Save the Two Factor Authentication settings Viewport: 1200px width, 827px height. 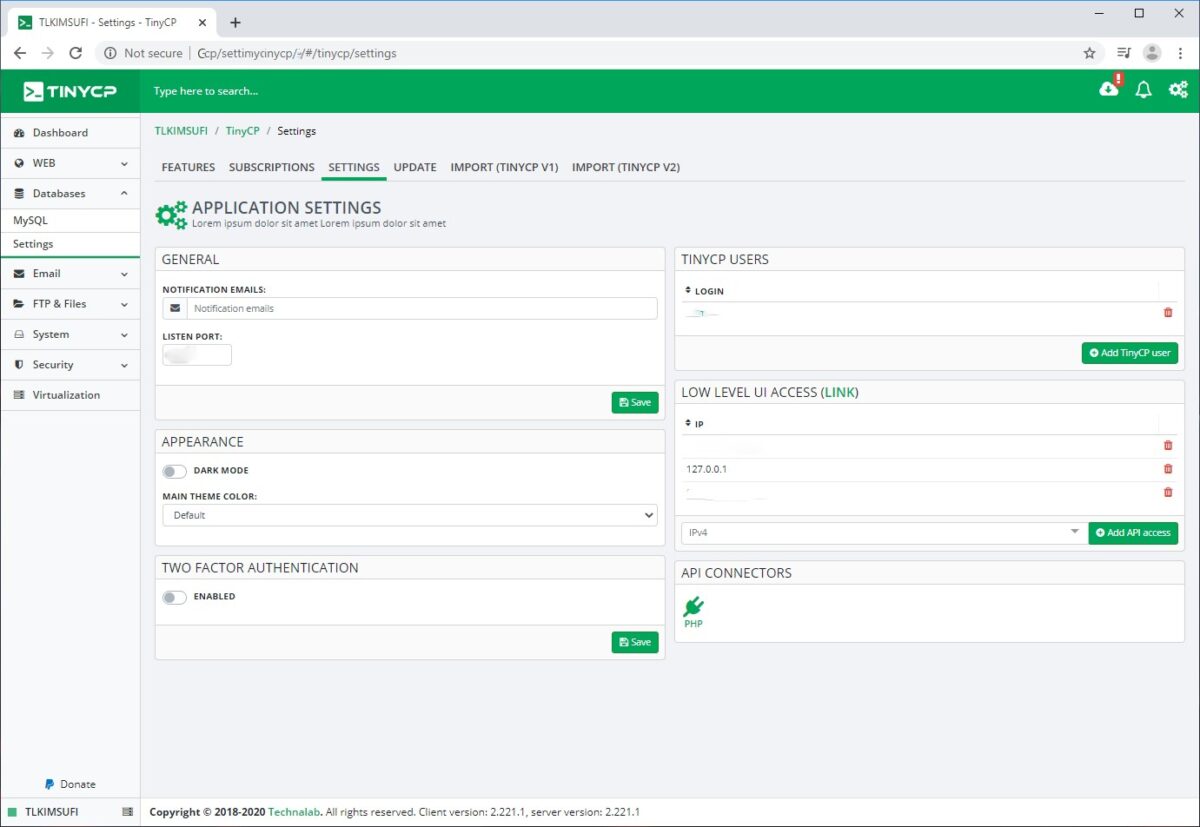(635, 642)
